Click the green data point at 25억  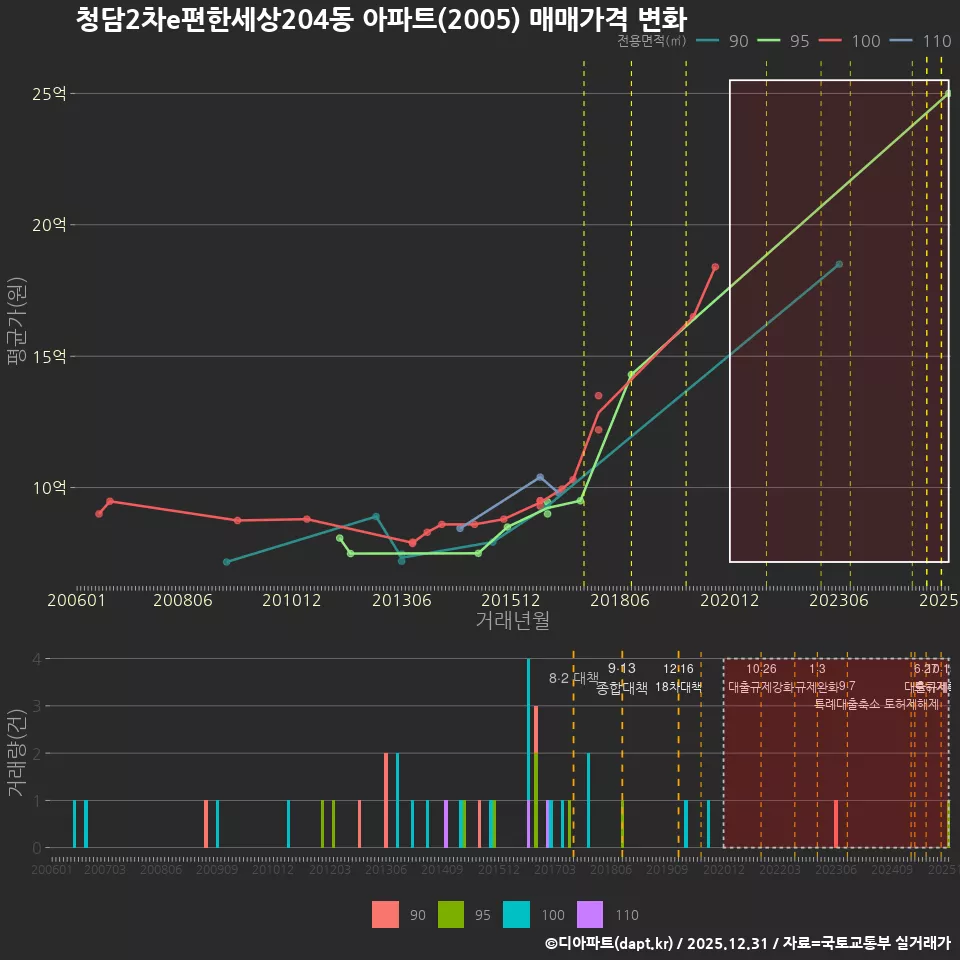948,94
